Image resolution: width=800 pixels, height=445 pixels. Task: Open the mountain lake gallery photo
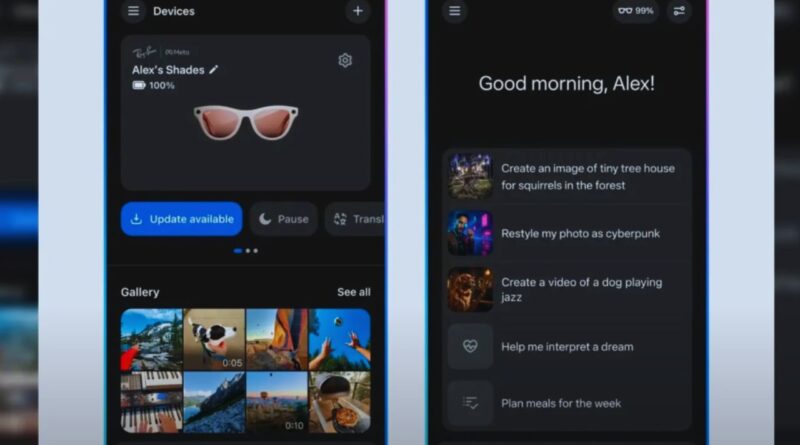coord(151,339)
